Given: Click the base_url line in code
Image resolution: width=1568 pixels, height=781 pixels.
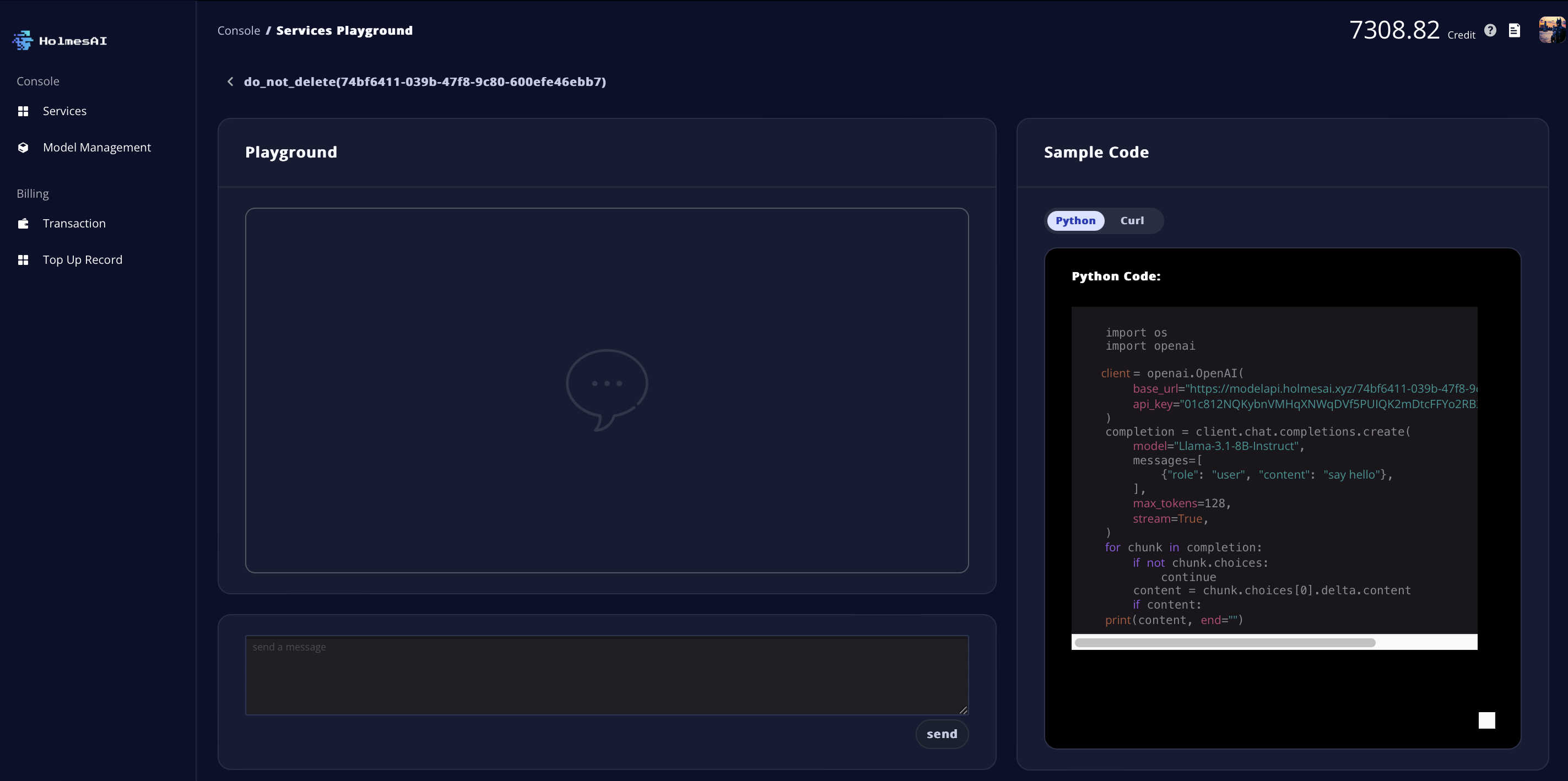Looking at the screenshot, I should coord(1305,388).
